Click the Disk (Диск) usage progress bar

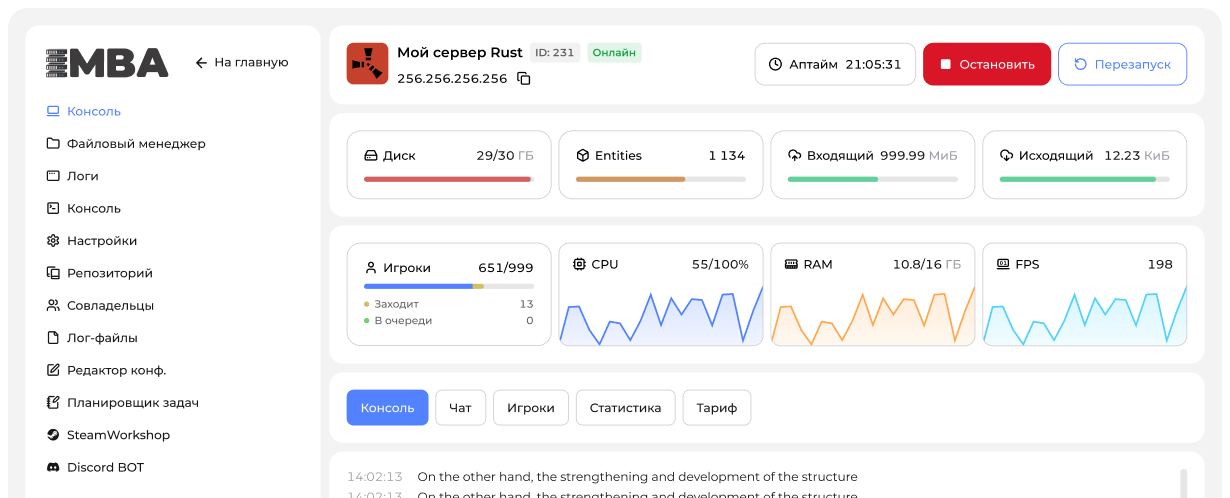click(x=448, y=179)
